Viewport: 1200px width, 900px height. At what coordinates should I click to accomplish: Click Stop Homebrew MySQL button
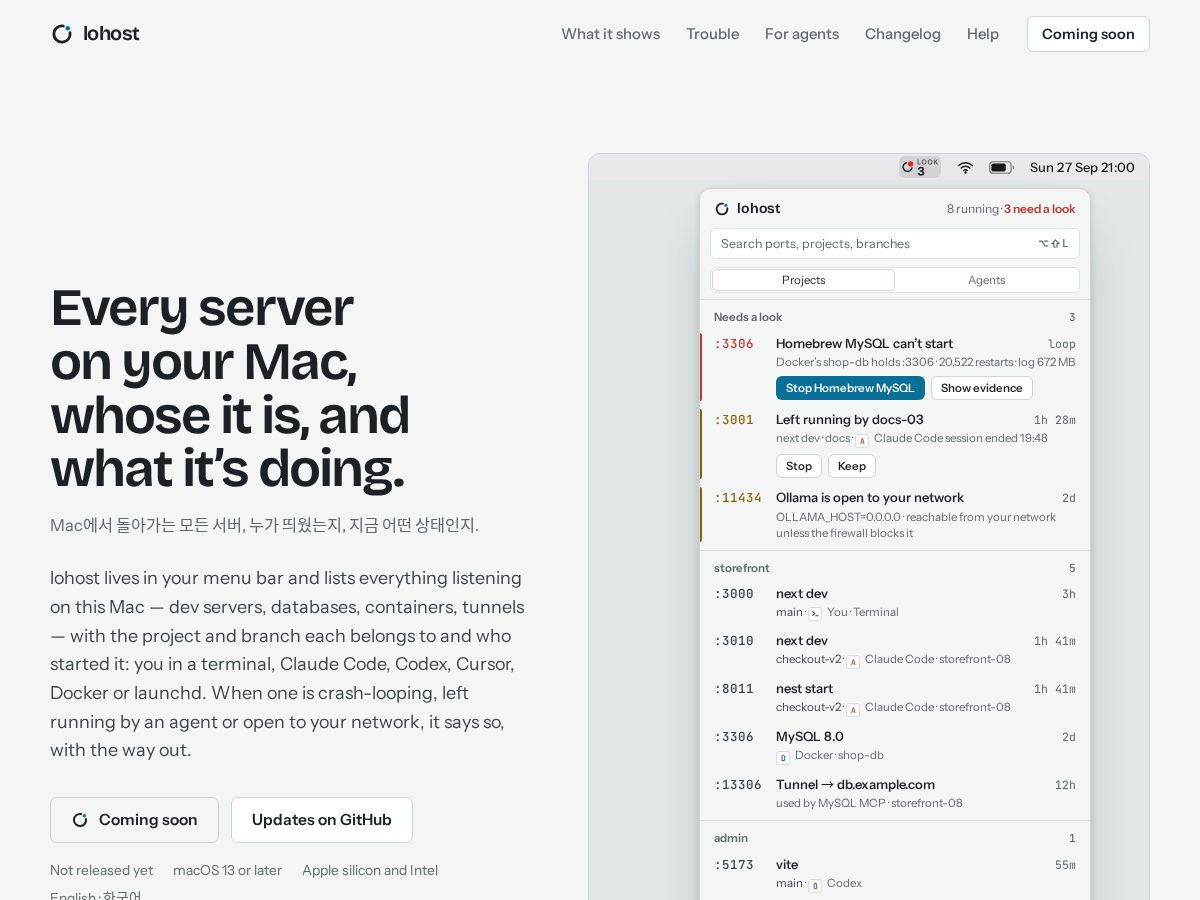(850, 388)
